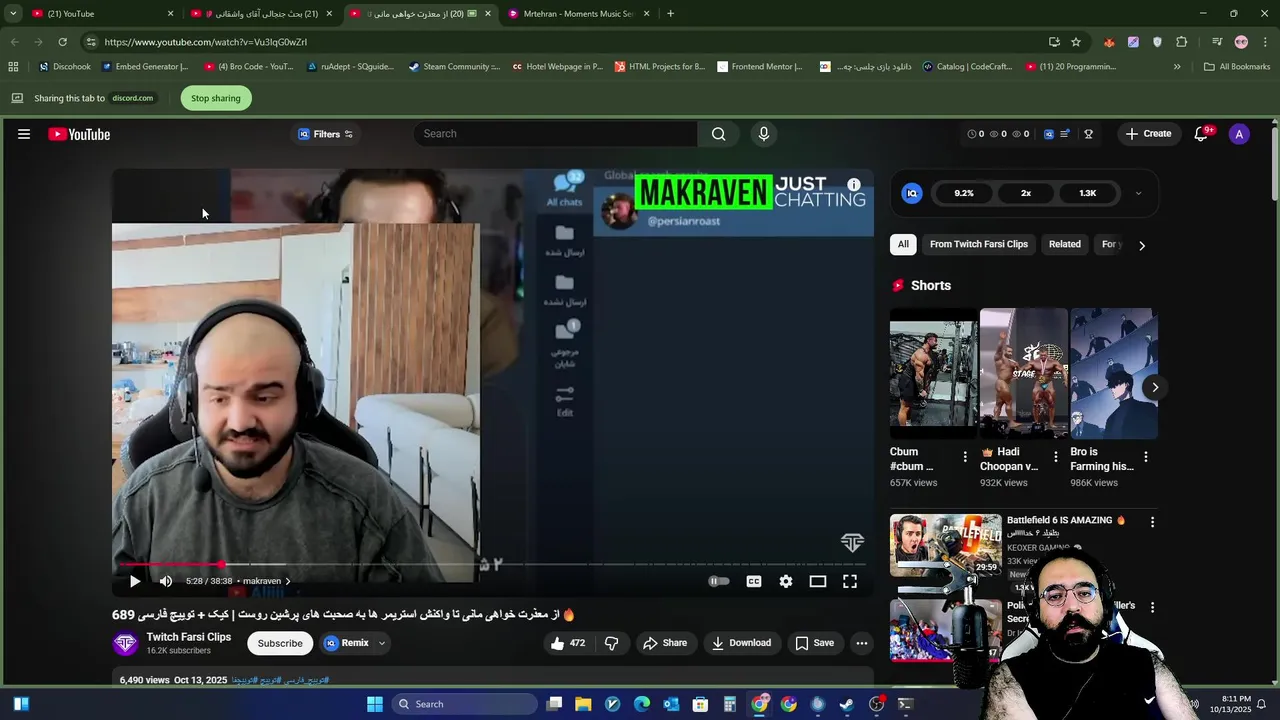The height and width of the screenshot is (720, 1280).
Task: Show hidden bookmarks overflow
Action: (1177, 67)
